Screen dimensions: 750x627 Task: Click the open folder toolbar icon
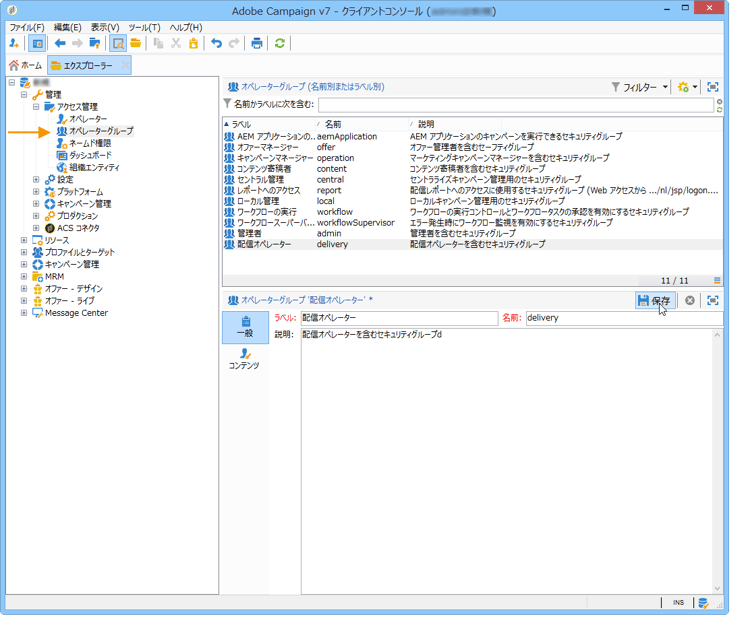click(136, 44)
